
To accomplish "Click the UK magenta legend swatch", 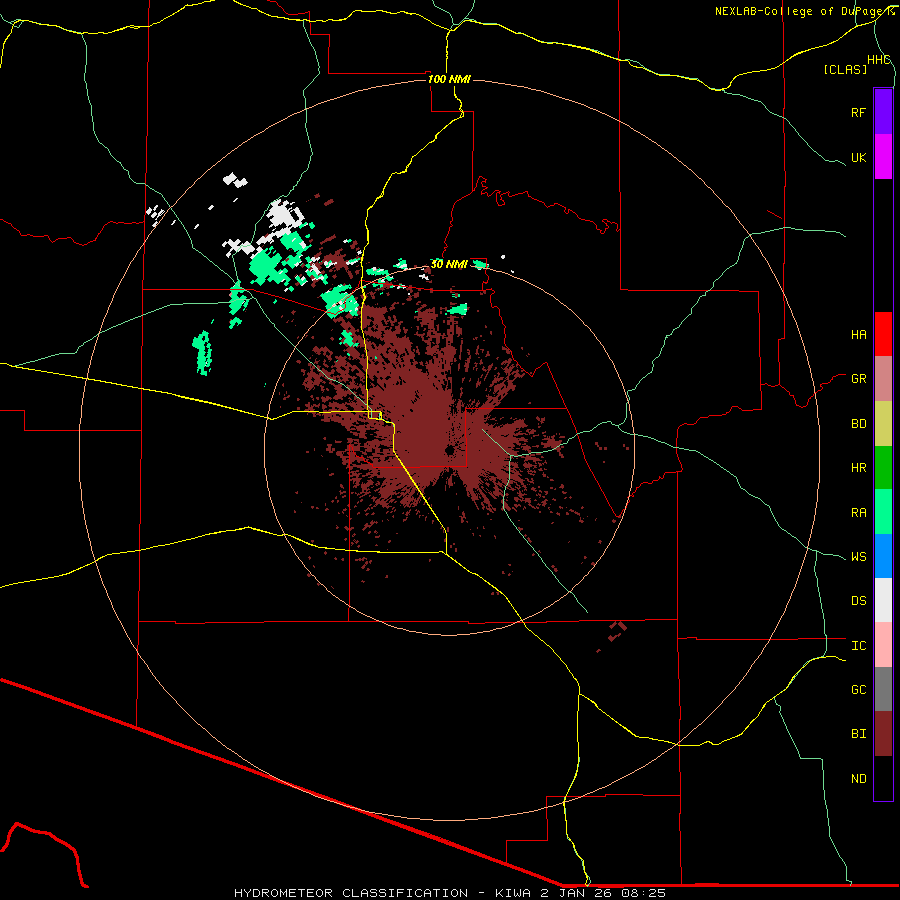I will 883,157.
